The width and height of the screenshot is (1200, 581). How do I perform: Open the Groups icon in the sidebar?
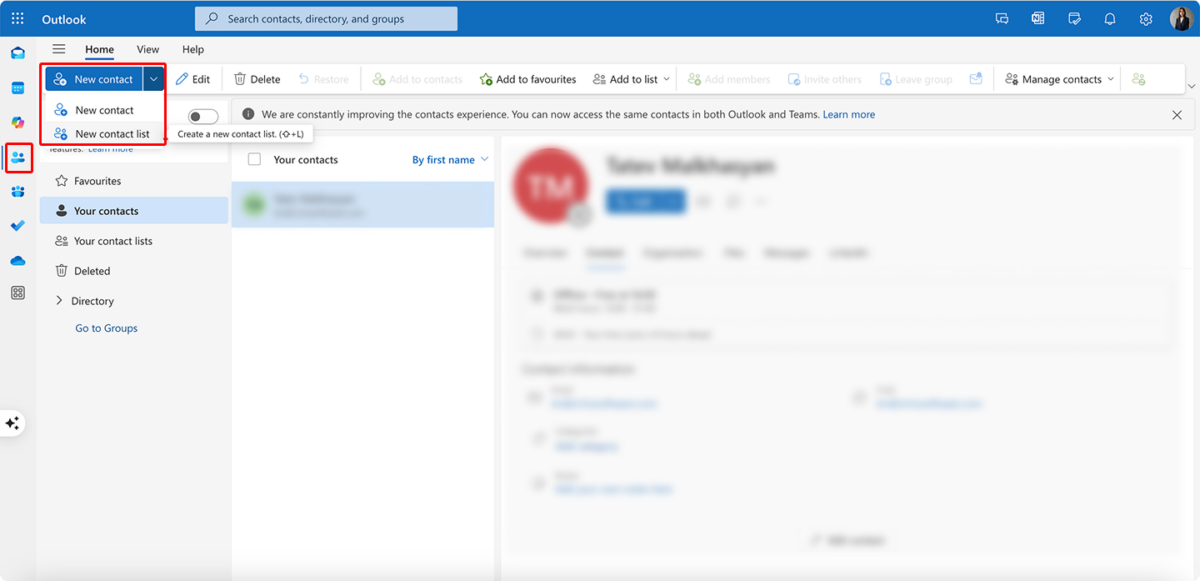coord(17,190)
